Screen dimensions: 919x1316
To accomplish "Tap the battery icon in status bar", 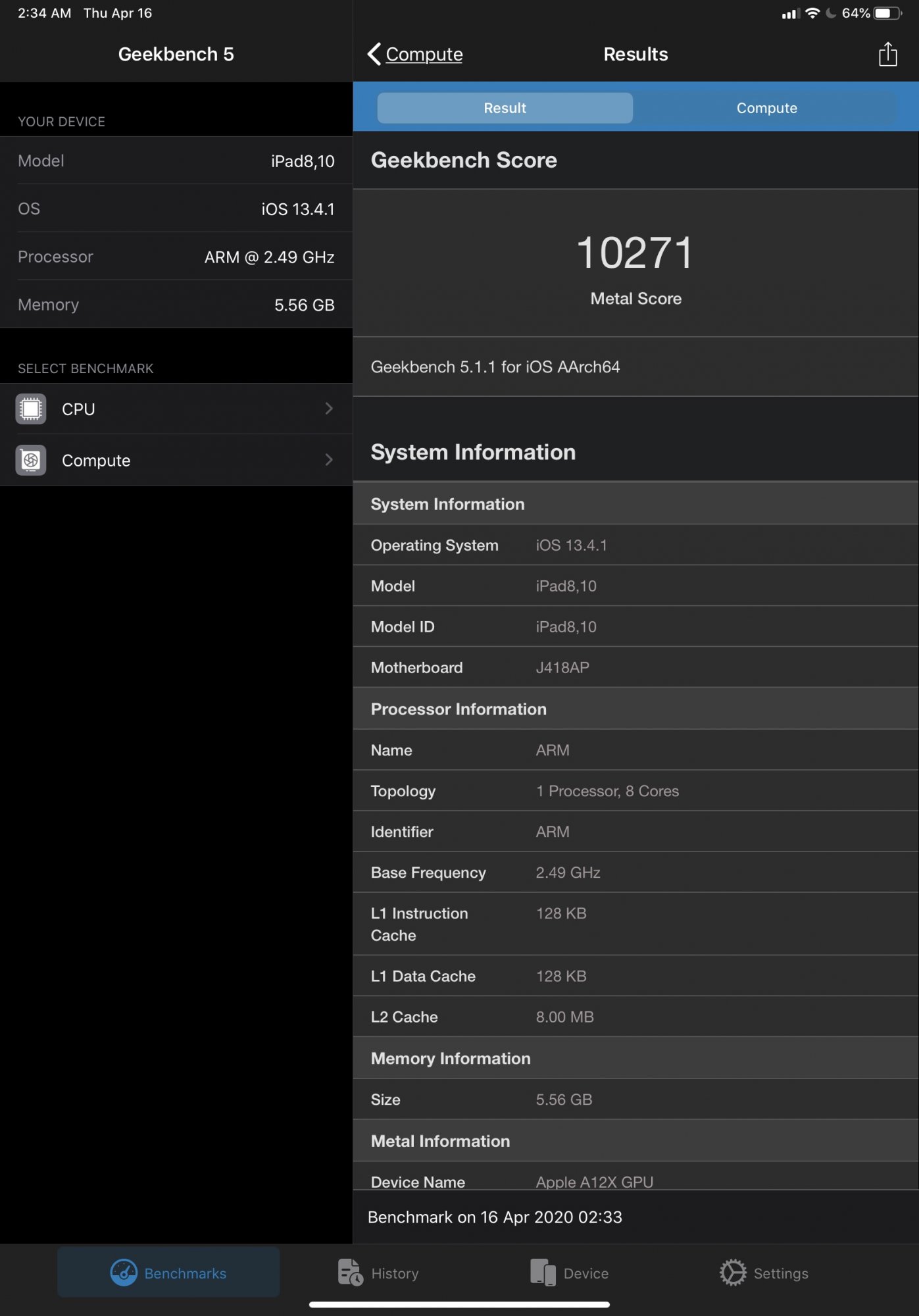I will (887, 13).
